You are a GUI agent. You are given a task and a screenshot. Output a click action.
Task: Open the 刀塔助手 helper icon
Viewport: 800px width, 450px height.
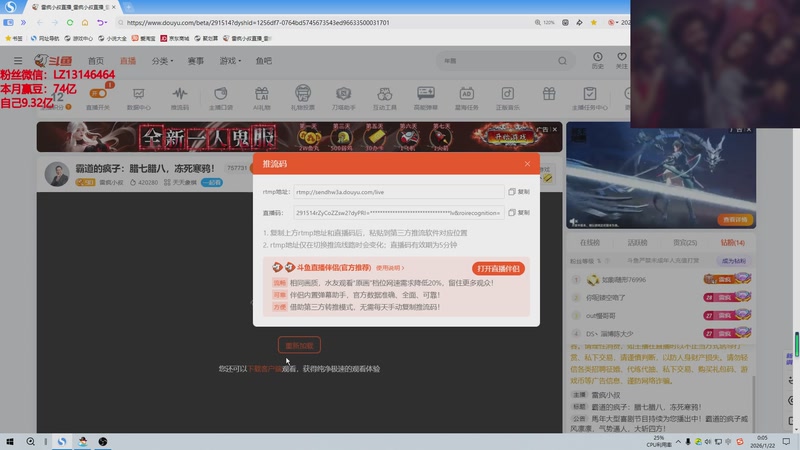[x=343, y=98]
